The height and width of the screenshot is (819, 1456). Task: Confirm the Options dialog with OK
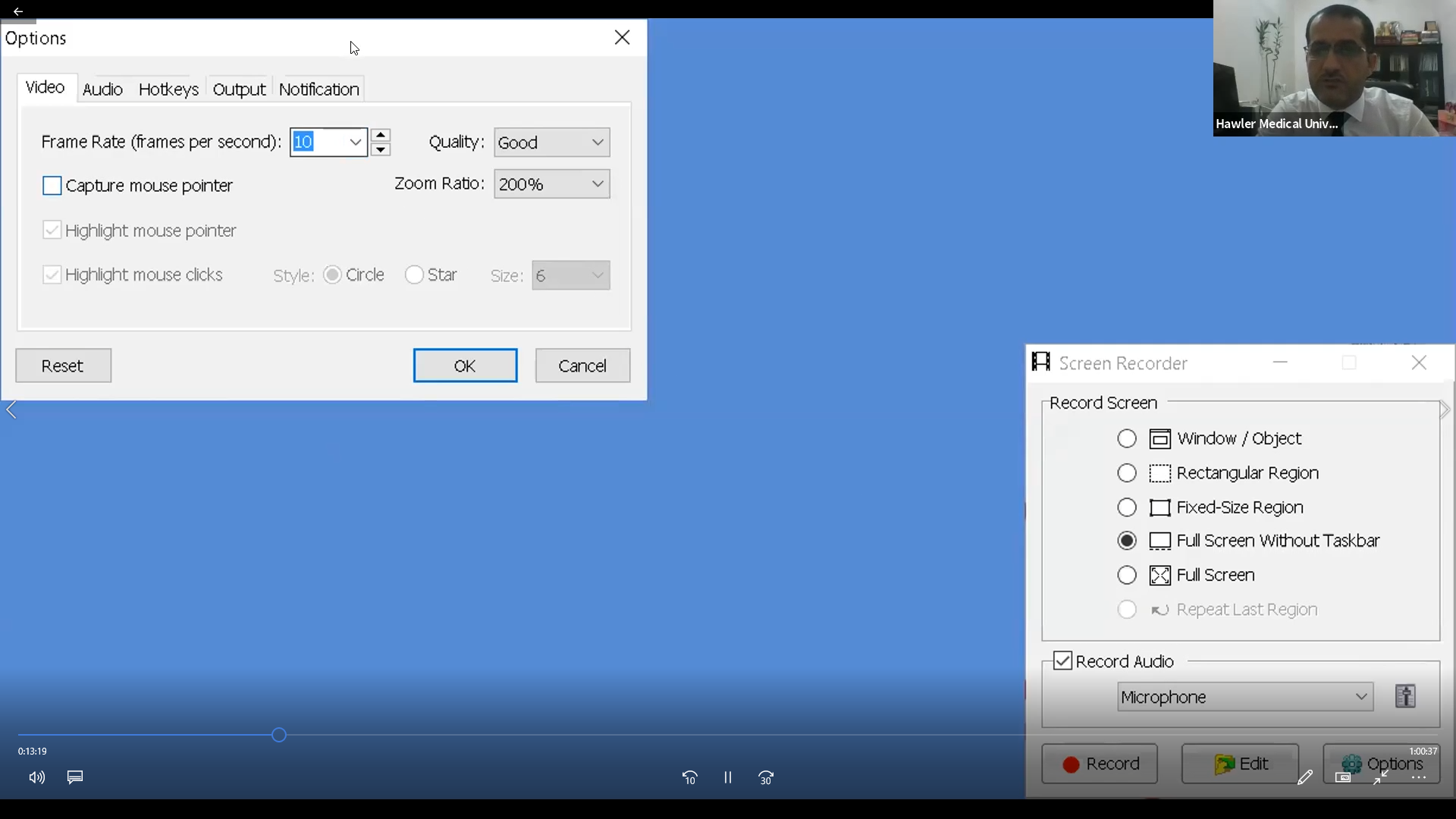pyautogui.click(x=466, y=366)
